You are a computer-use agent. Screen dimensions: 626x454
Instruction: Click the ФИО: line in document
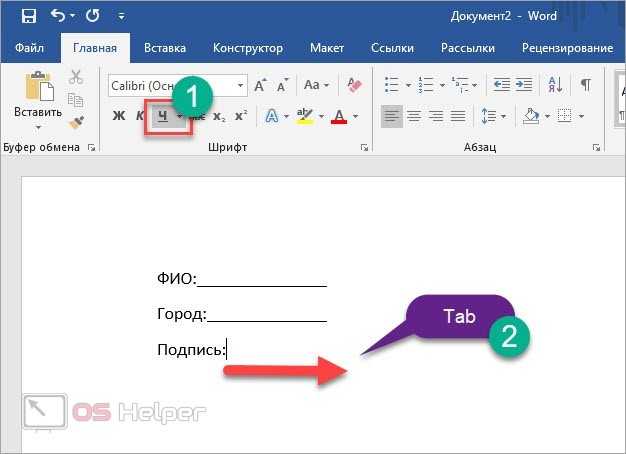[242, 278]
